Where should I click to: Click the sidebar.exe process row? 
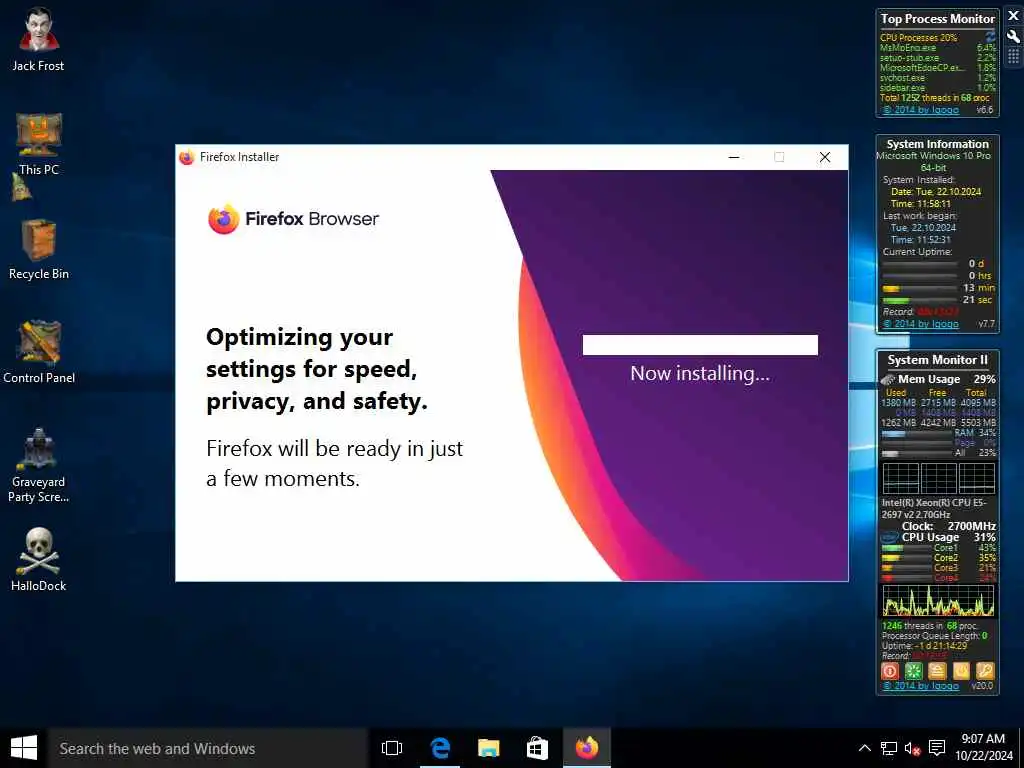pyautogui.click(x=938, y=88)
